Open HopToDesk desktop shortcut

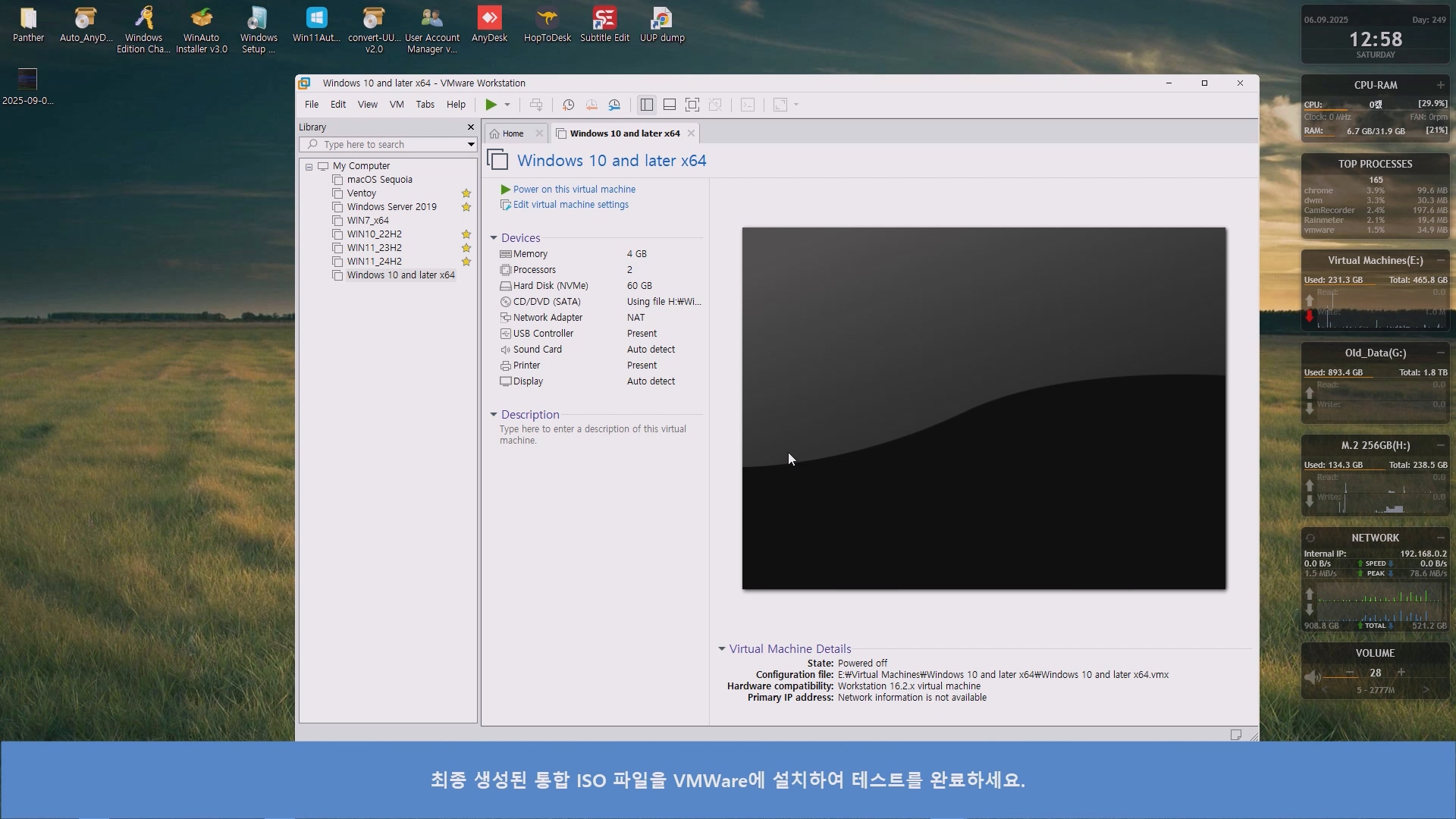tap(547, 24)
